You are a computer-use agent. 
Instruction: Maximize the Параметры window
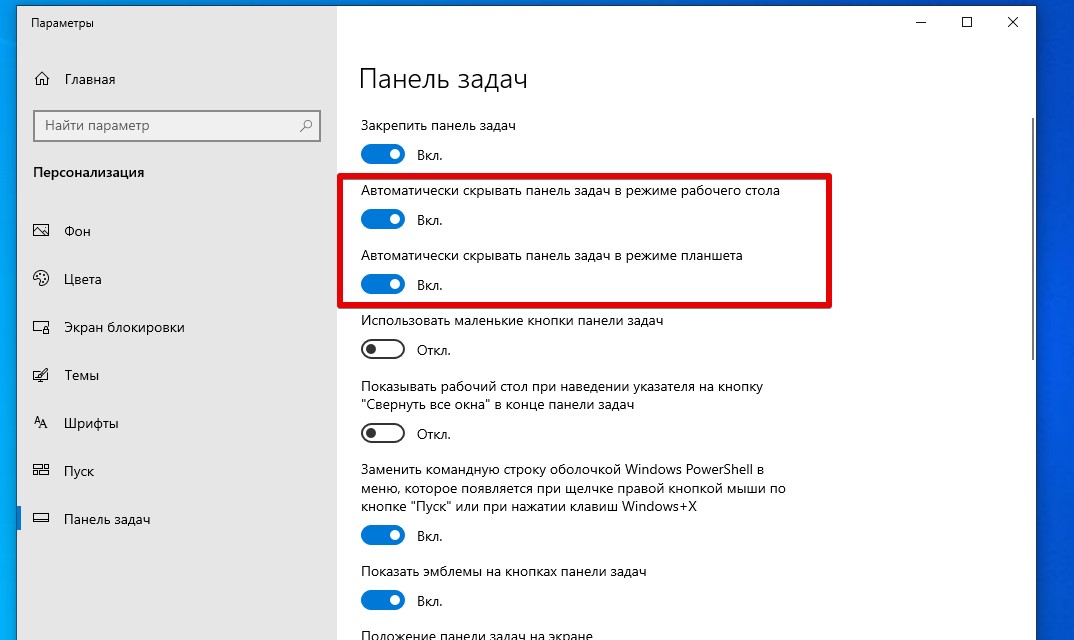[x=966, y=22]
